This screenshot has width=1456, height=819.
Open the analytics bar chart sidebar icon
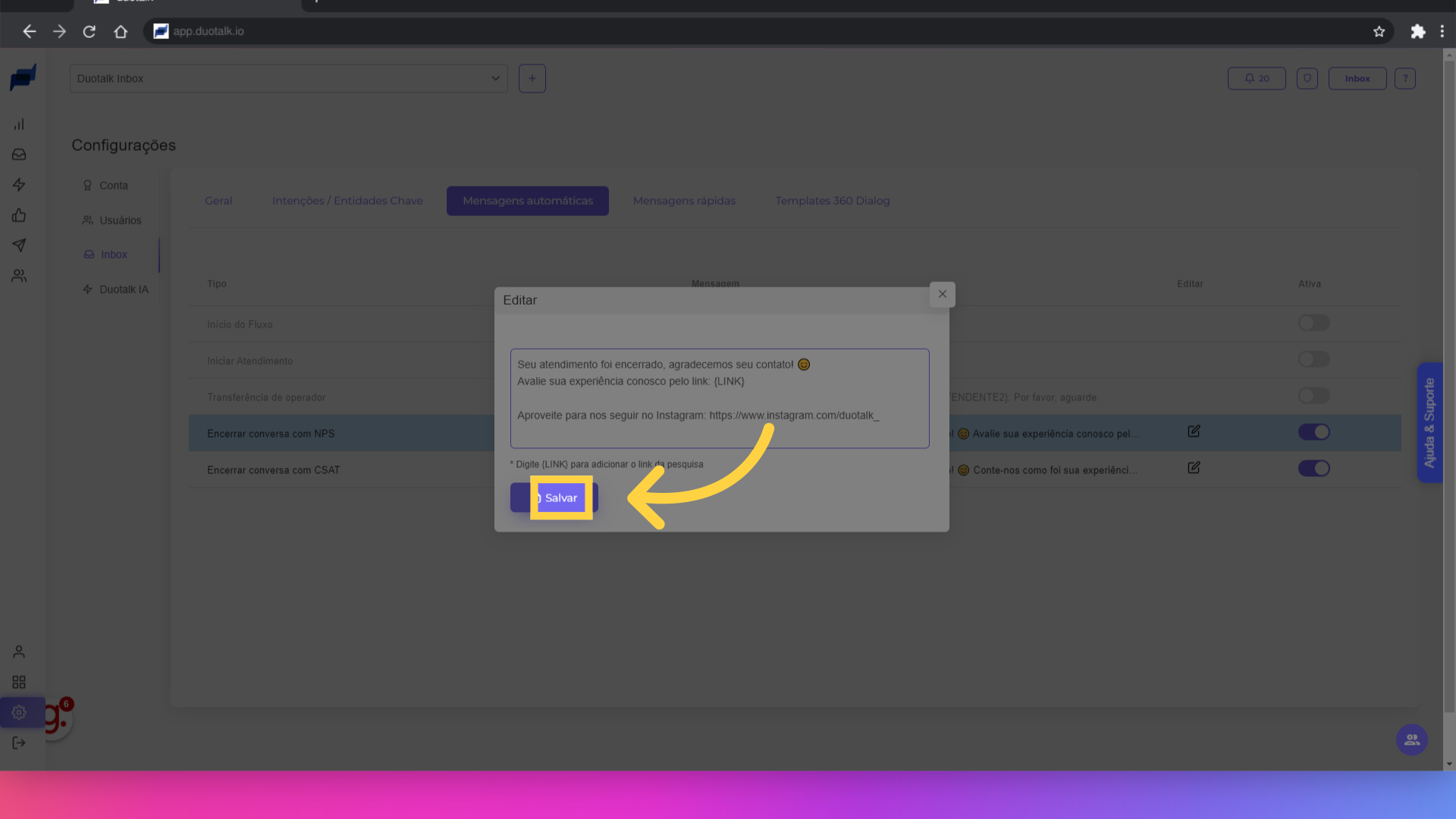(x=19, y=124)
